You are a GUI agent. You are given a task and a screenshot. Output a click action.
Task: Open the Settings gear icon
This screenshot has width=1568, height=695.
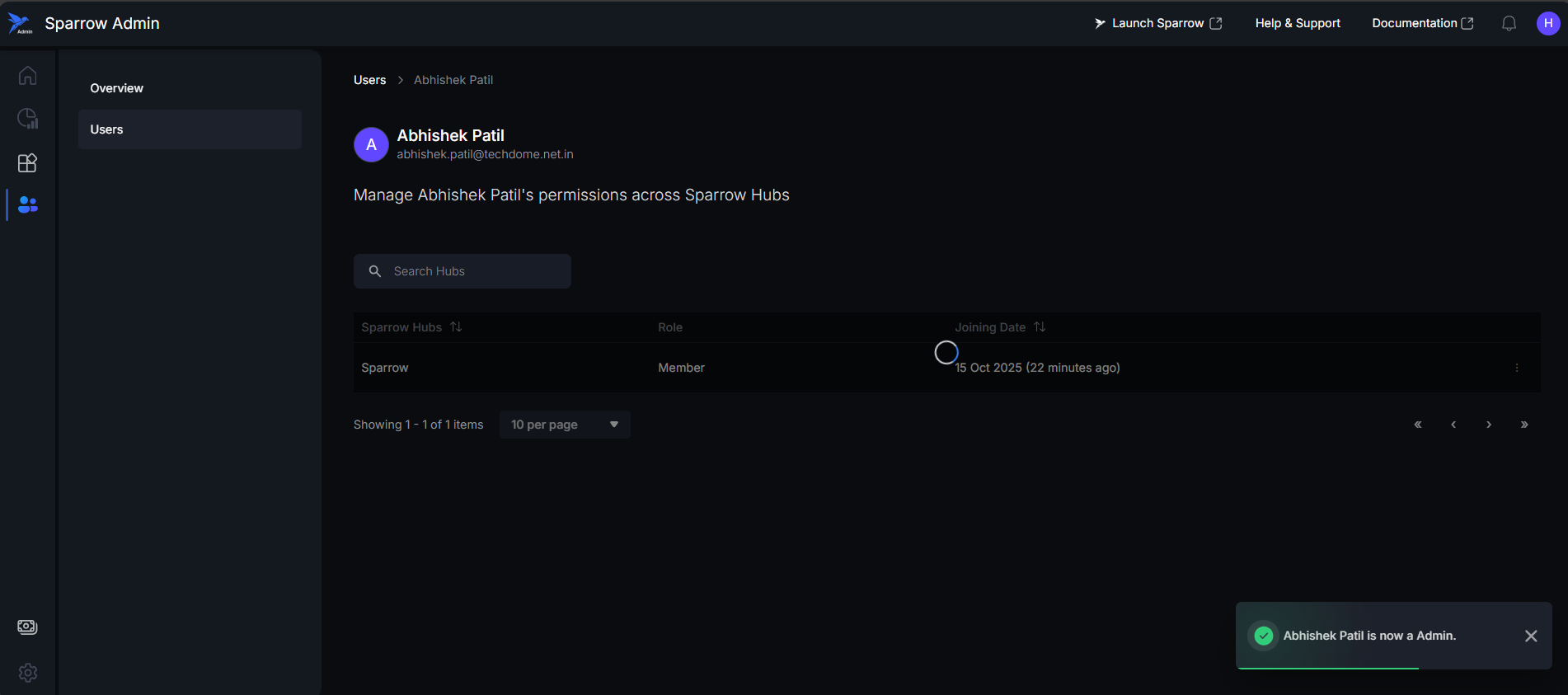[27, 673]
